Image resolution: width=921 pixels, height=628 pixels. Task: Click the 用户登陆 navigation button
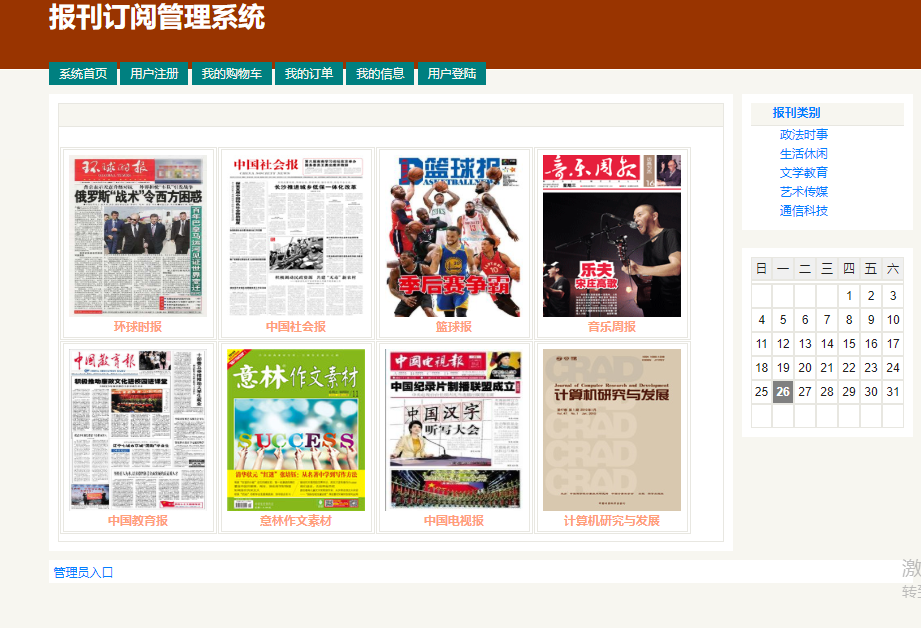pos(452,73)
